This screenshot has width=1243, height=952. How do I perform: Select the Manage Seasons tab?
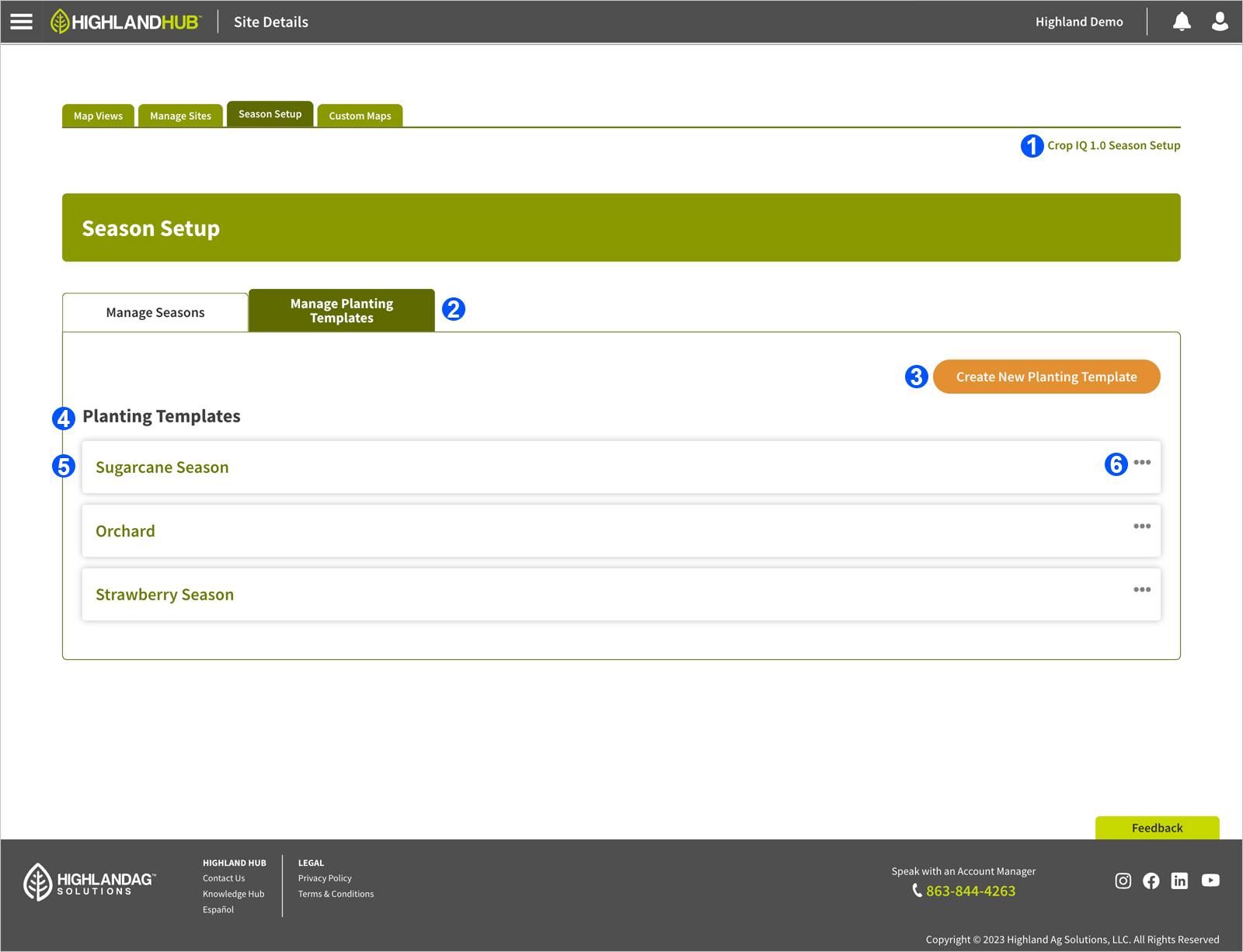pos(155,311)
